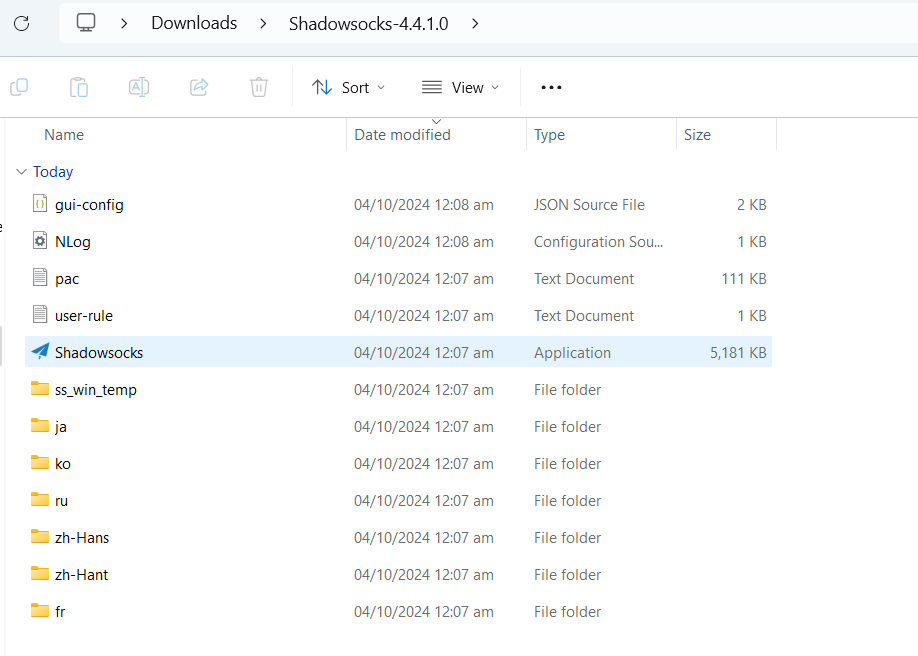
Task: Click the ja folder icon
Action: coord(40,425)
